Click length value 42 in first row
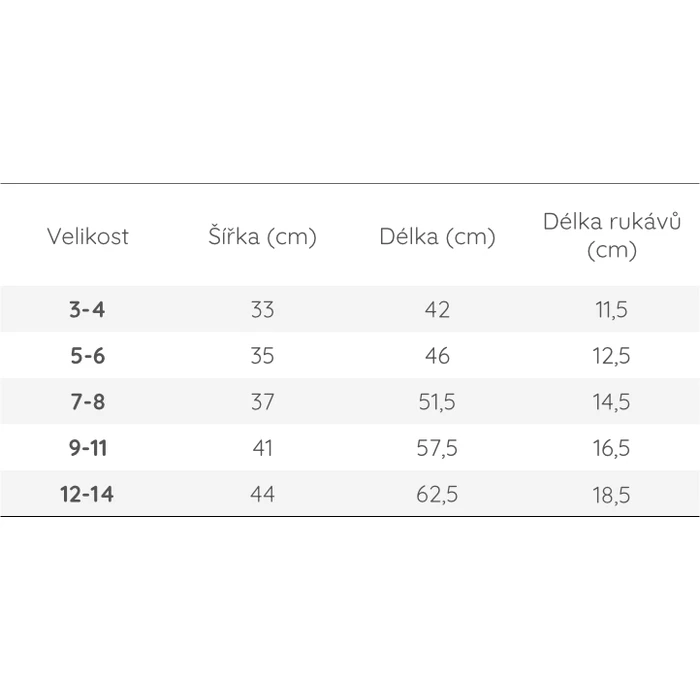This screenshot has height=700, width=700. (437, 309)
